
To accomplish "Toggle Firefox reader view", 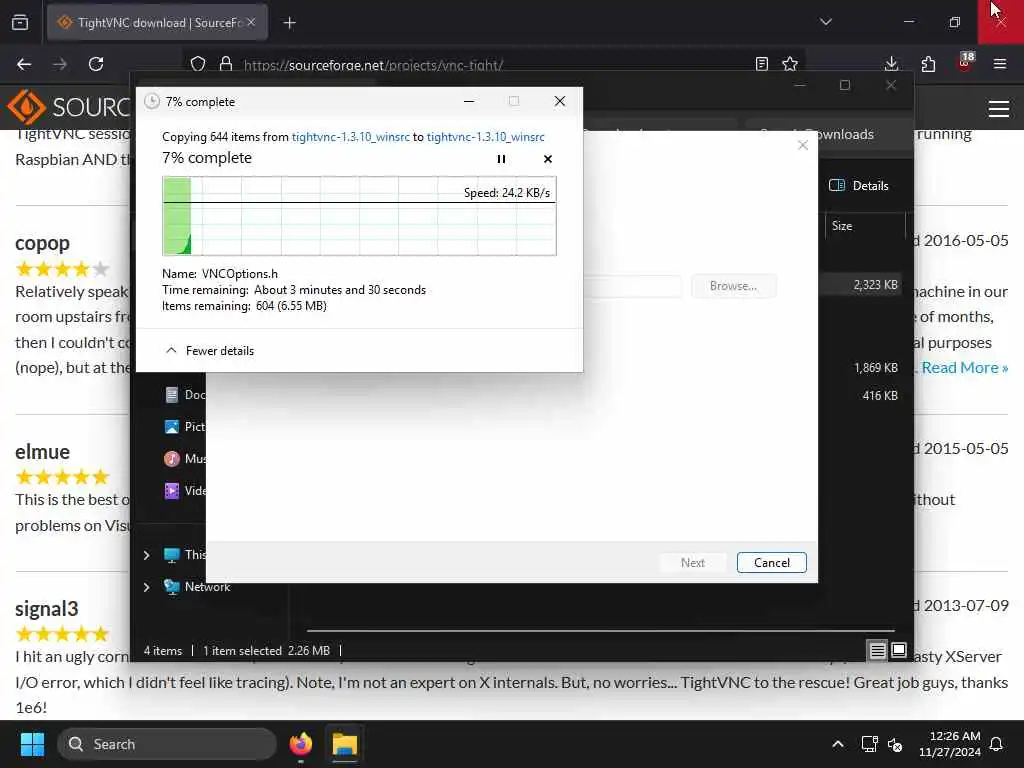I will [761, 64].
